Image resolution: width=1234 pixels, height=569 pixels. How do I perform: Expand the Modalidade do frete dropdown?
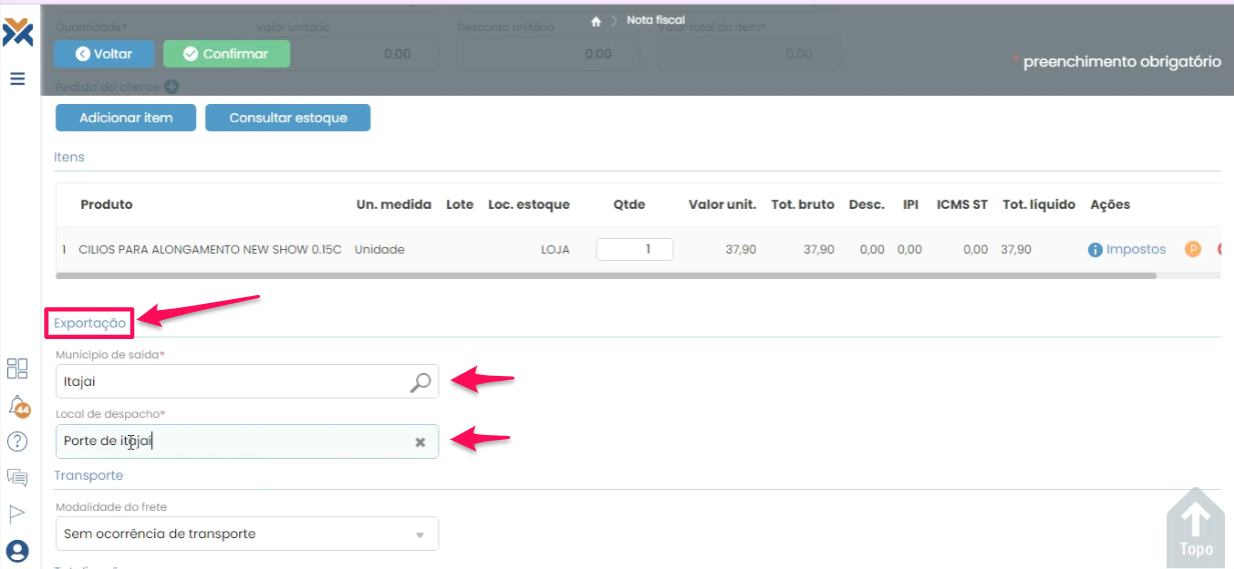(x=420, y=534)
